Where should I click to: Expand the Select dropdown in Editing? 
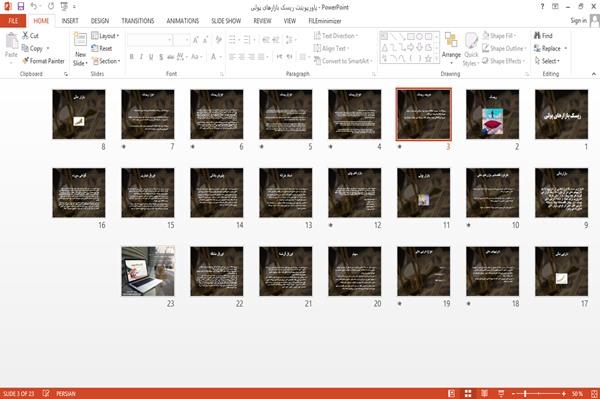click(547, 61)
